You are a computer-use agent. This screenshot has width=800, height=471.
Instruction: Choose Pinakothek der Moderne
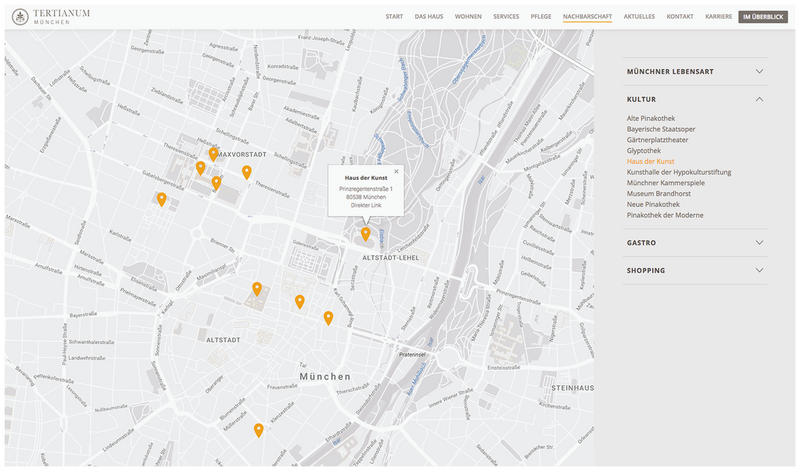coord(665,215)
